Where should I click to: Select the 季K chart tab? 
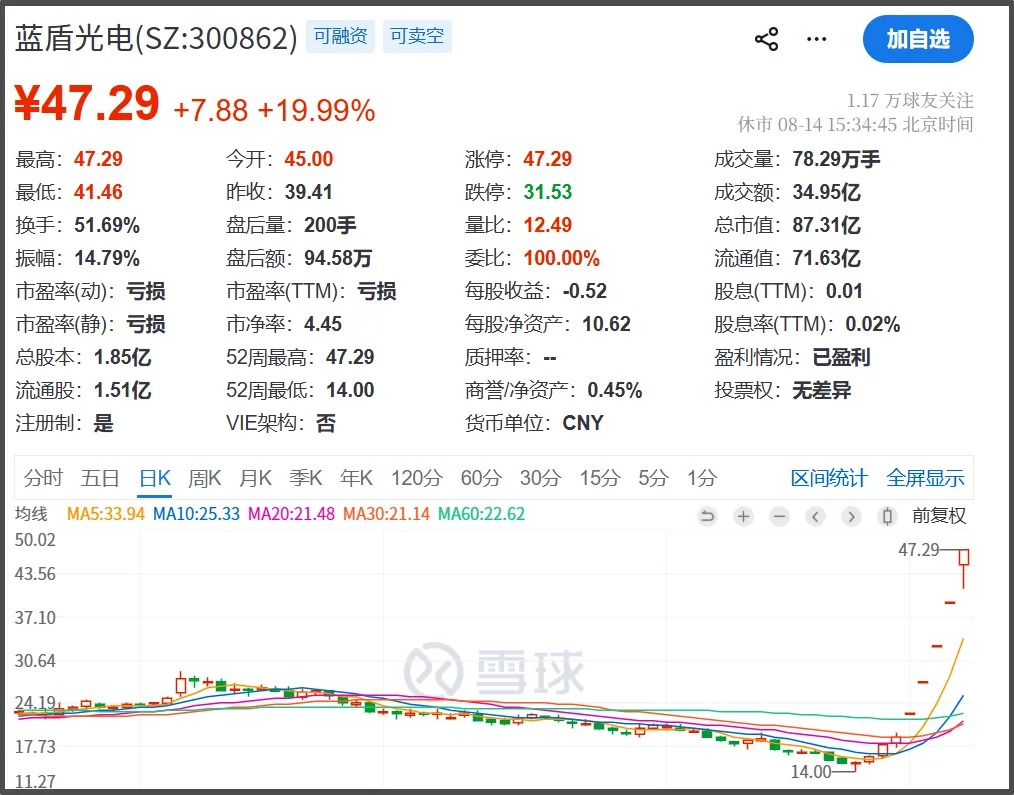point(306,478)
